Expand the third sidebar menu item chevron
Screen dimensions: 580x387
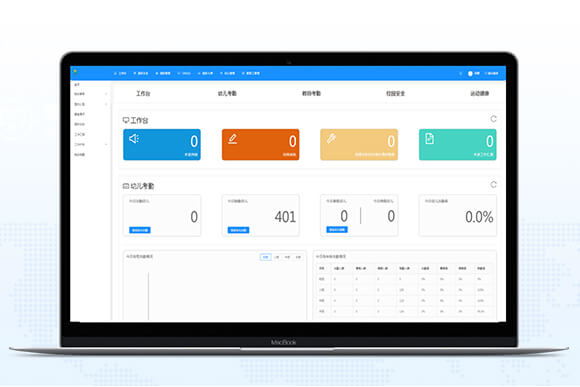click(106, 104)
